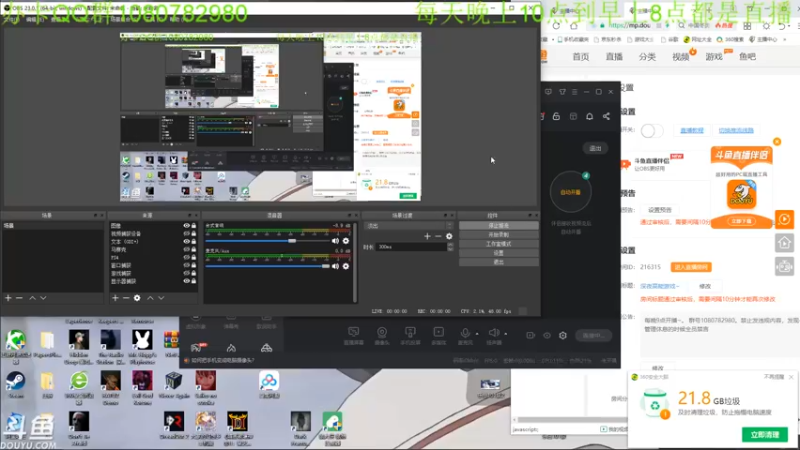Toggle visibility of the 窗口捕获 source
The width and height of the screenshot is (800, 450).
tap(187, 265)
